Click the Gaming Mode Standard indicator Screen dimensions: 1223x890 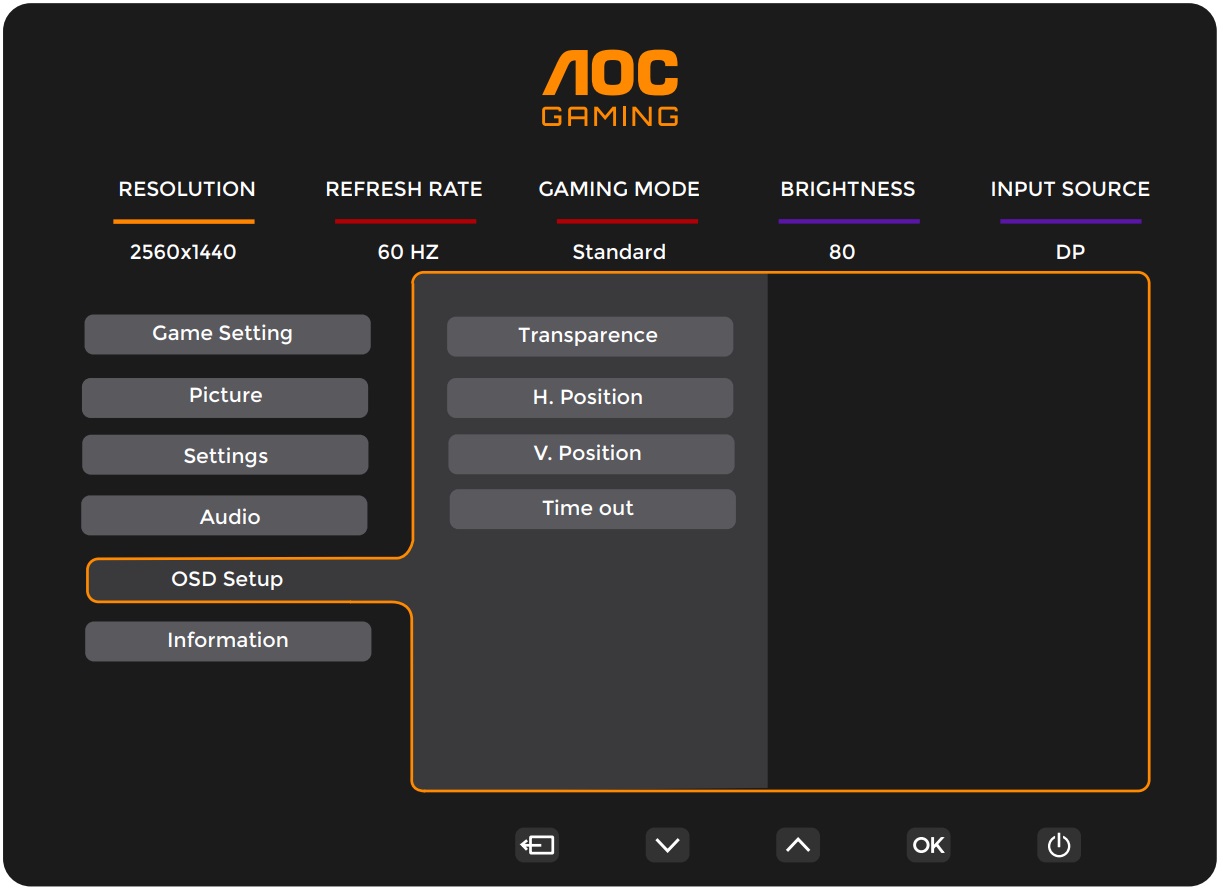click(619, 252)
